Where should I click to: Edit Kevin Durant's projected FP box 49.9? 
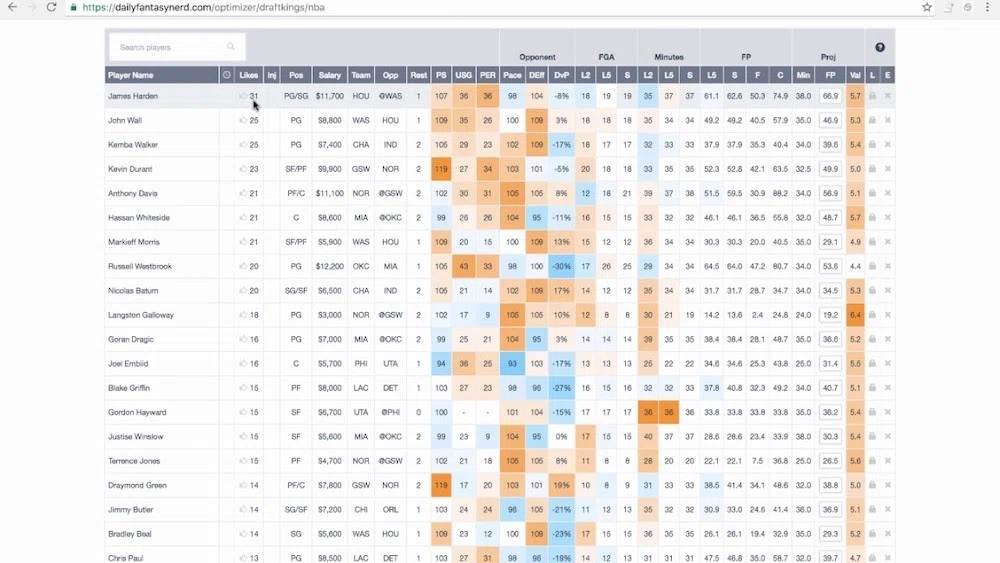coord(830,169)
